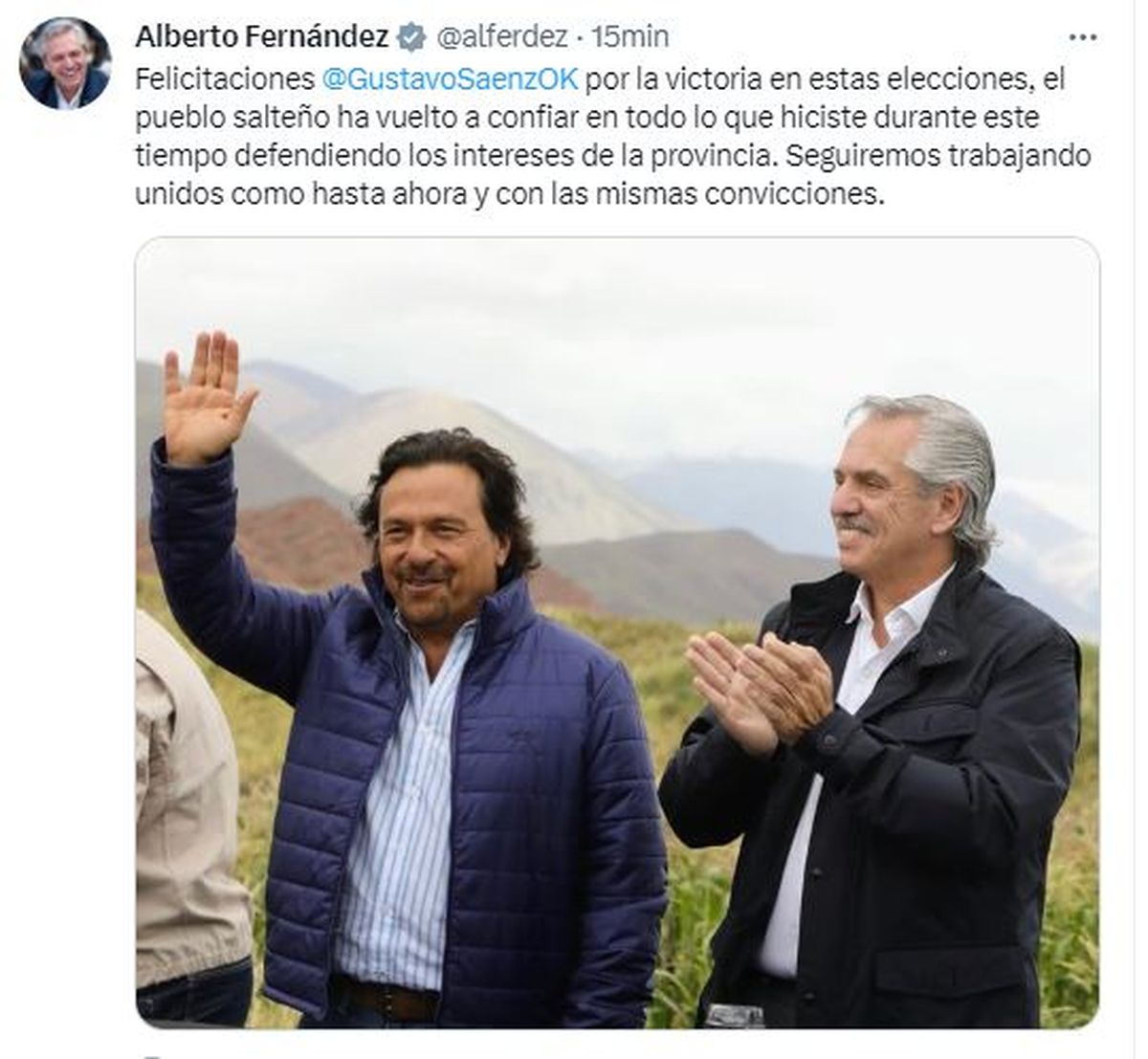Image resolution: width=1148 pixels, height=1059 pixels.
Task: Open the three-dot more options menu
Action: coord(1082,38)
